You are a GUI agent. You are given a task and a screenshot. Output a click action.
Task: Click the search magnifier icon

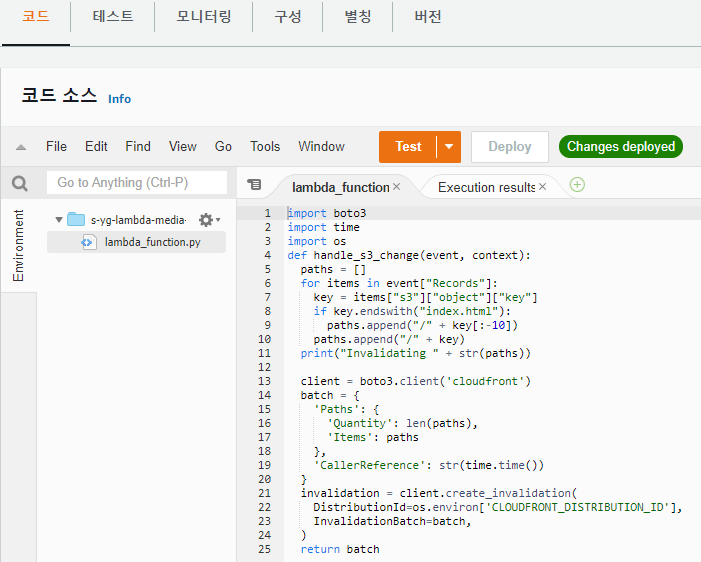tap(20, 183)
